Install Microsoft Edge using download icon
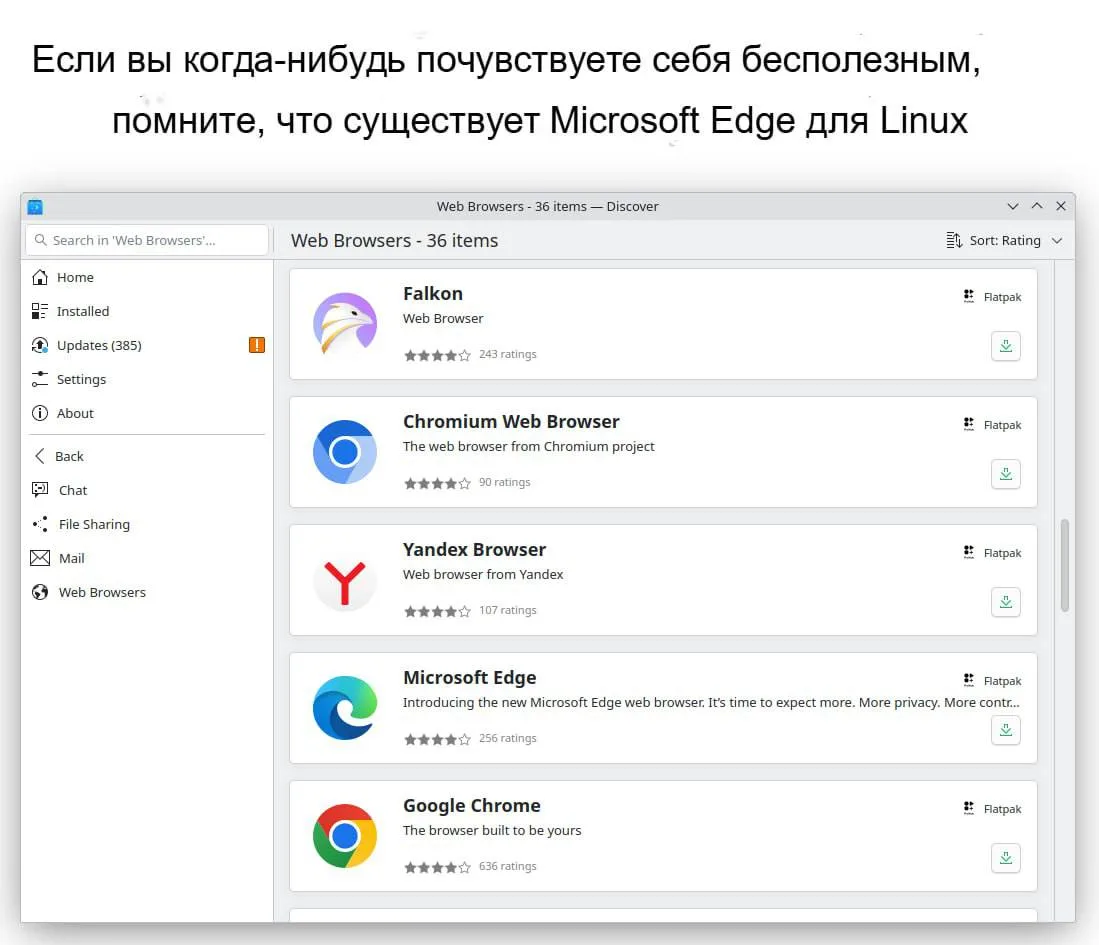Image resolution: width=1099 pixels, height=945 pixels. [1005, 730]
